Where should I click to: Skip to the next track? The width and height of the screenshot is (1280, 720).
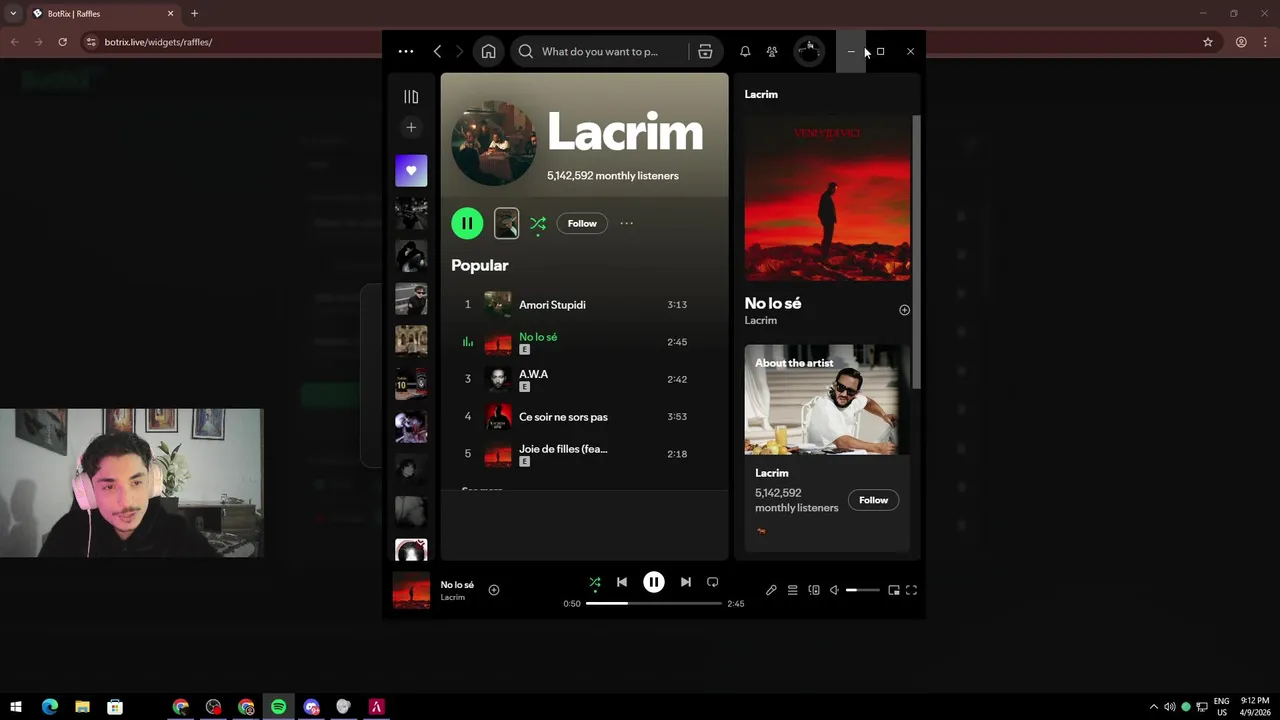click(685, 582)
